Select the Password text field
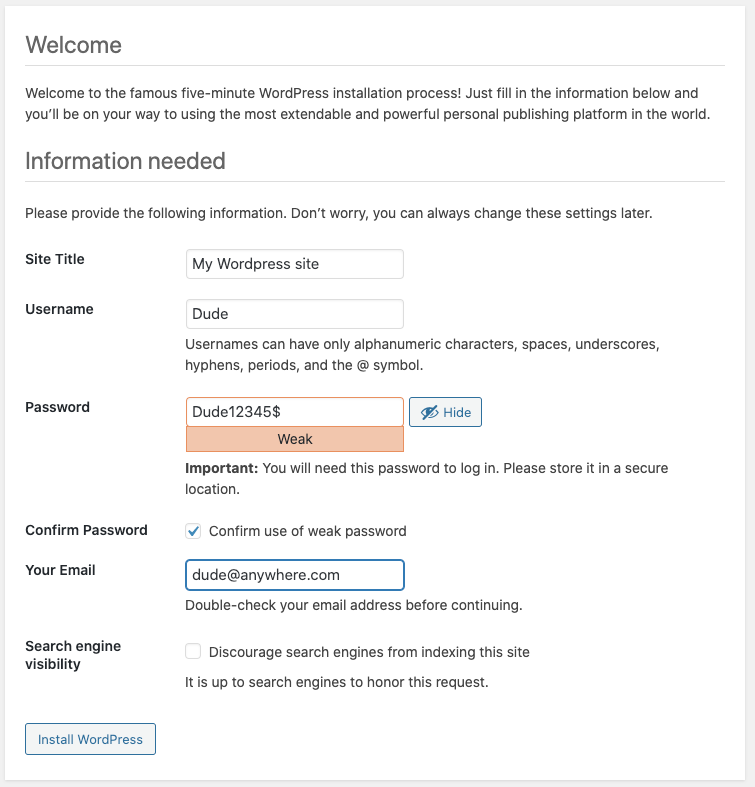Screen dimensions: 755x787 pos(295,412)
